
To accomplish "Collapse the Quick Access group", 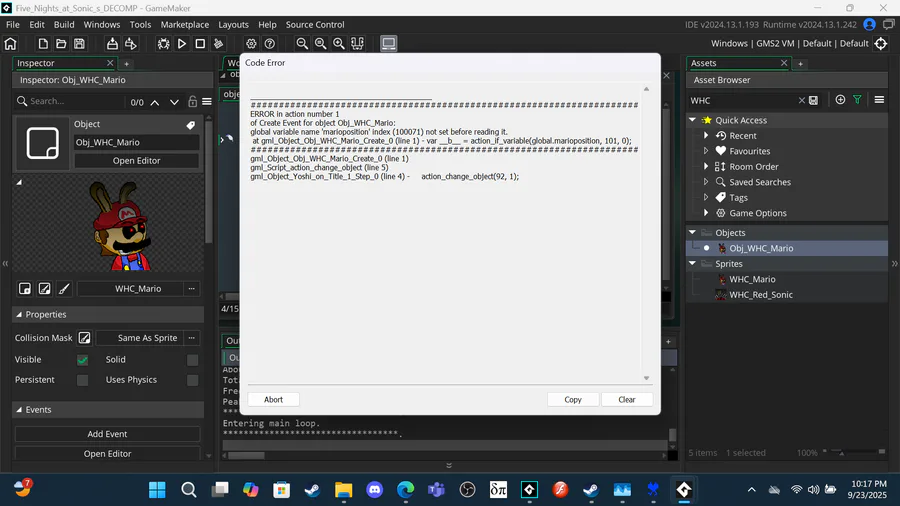I will (x=692, y=120).
